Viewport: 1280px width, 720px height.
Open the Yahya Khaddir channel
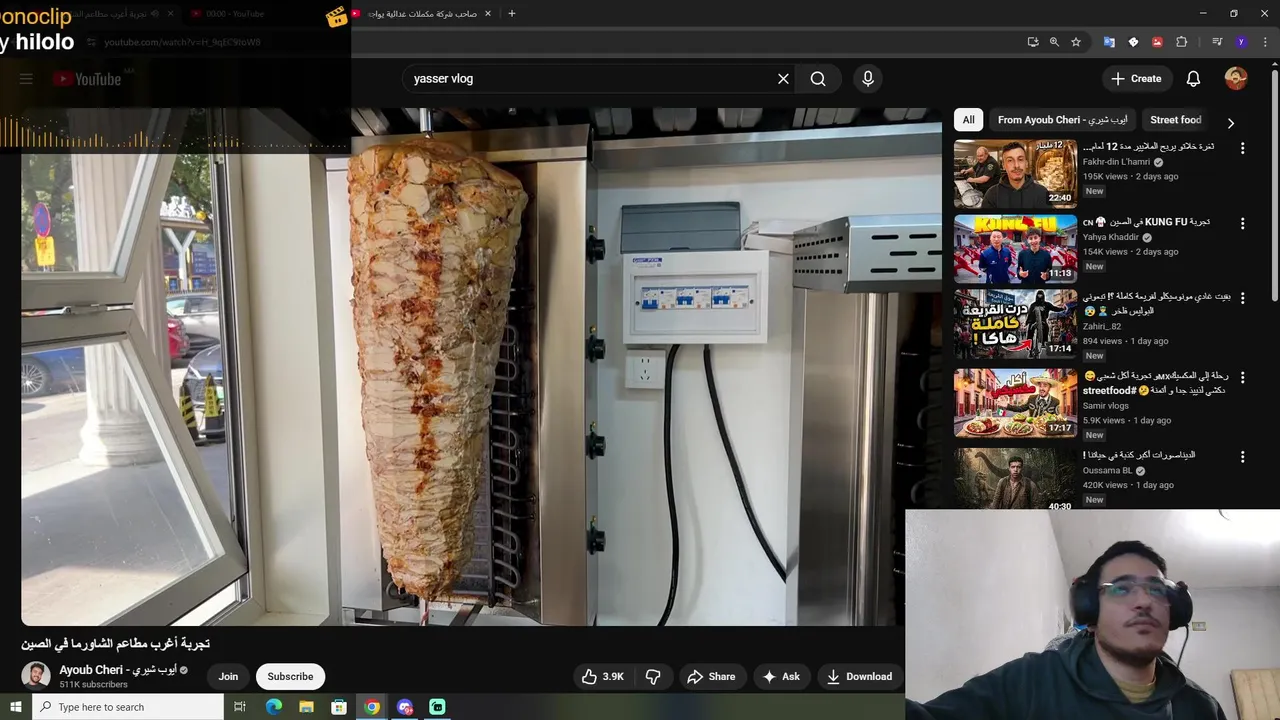[1111, 237]
